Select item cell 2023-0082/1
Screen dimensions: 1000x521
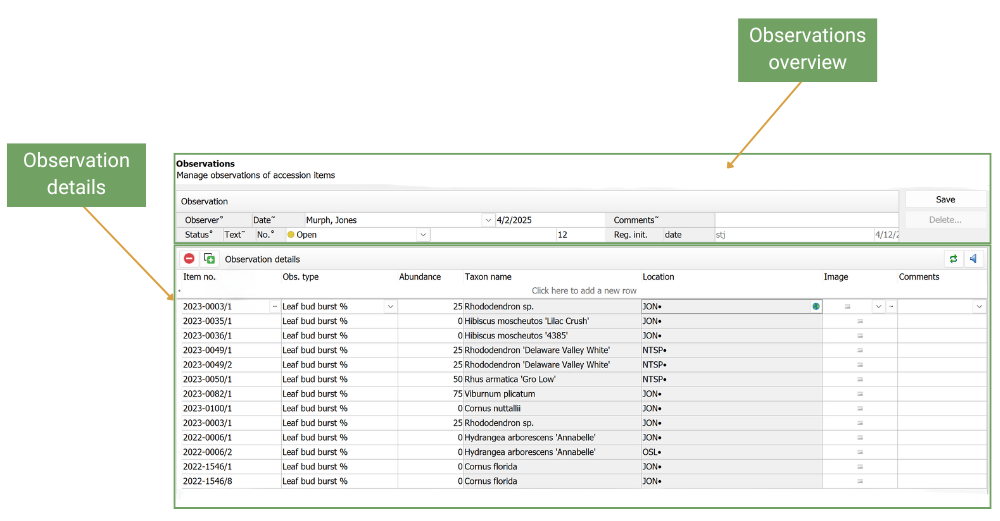coord(230,394)
